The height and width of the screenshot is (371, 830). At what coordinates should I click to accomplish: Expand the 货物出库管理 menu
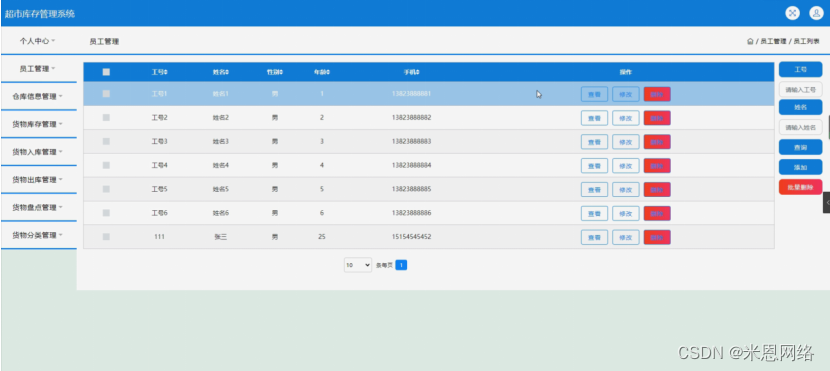(38, 179)
